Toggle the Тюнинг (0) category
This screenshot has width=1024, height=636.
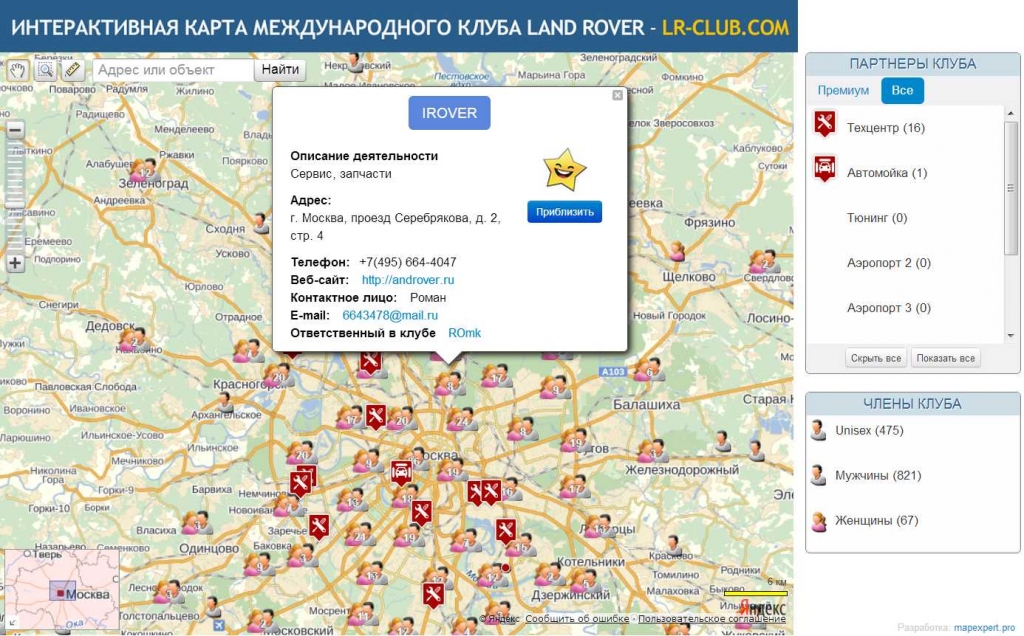(x=876, y=218)
